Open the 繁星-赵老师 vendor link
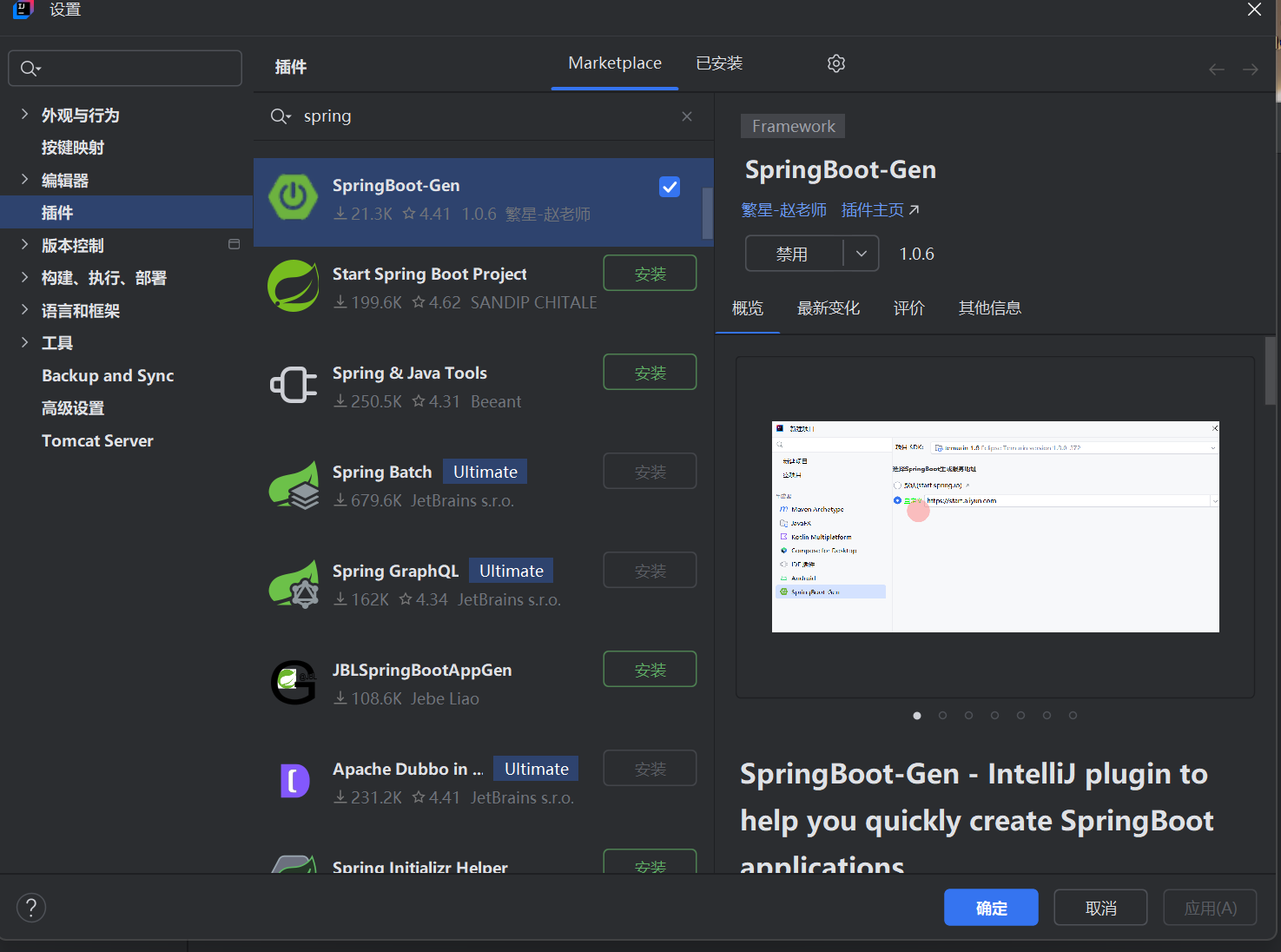1281x952 pixels. click(x=784, y=210)
